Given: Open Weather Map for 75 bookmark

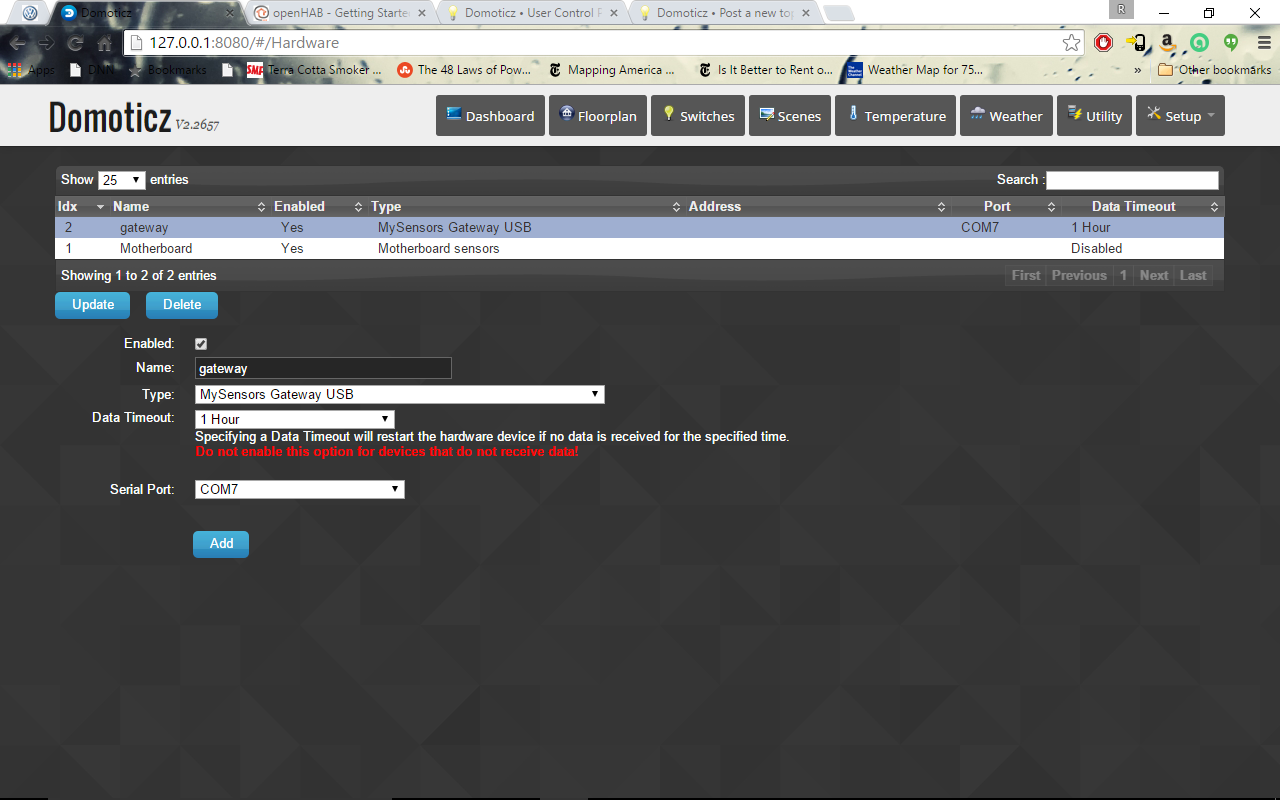Looking at the screenshot, I should coord(915,70).
